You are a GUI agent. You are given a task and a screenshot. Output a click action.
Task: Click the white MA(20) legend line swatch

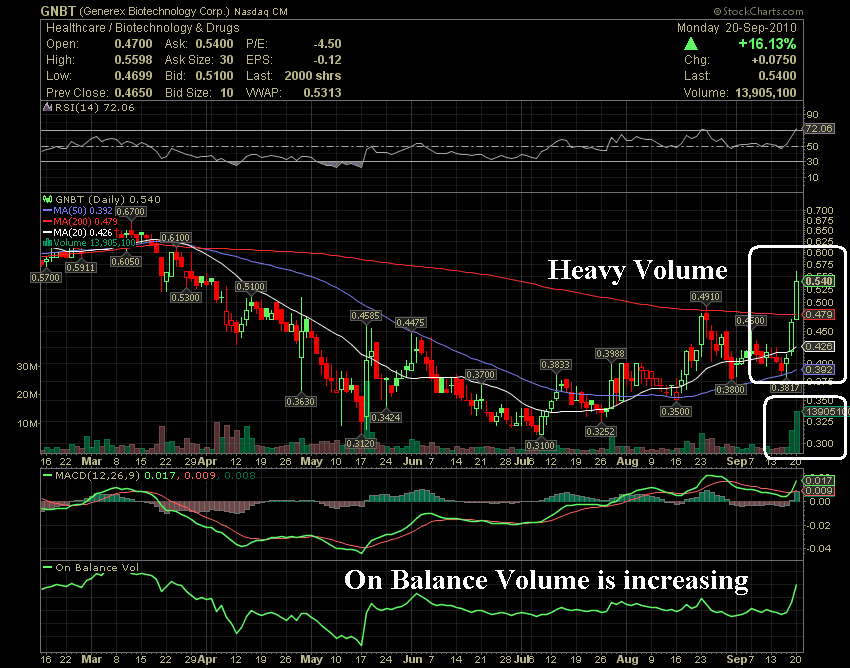(47, 232)
